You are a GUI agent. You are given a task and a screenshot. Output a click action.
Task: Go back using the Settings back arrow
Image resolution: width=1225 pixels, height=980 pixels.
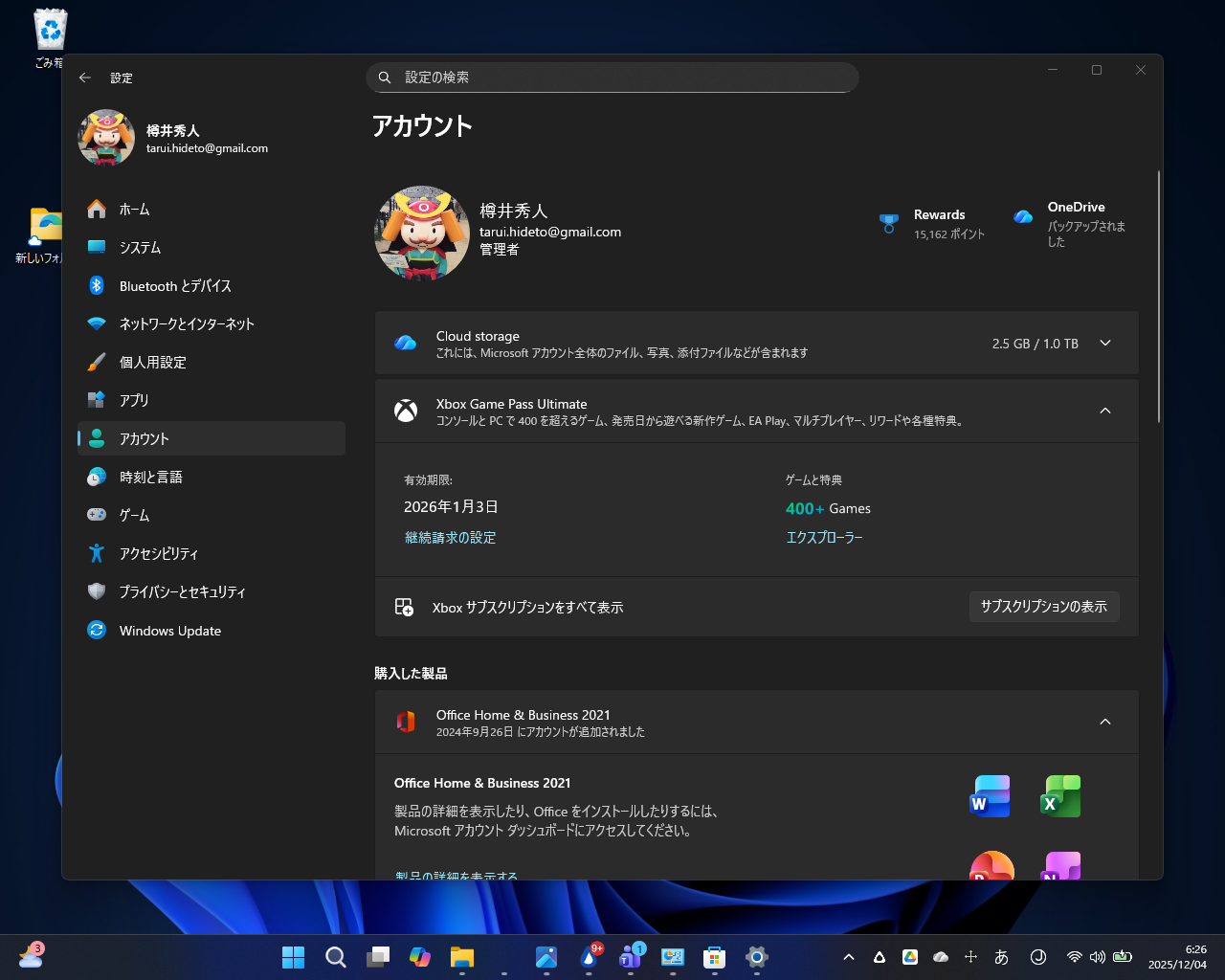click(85, 78)
